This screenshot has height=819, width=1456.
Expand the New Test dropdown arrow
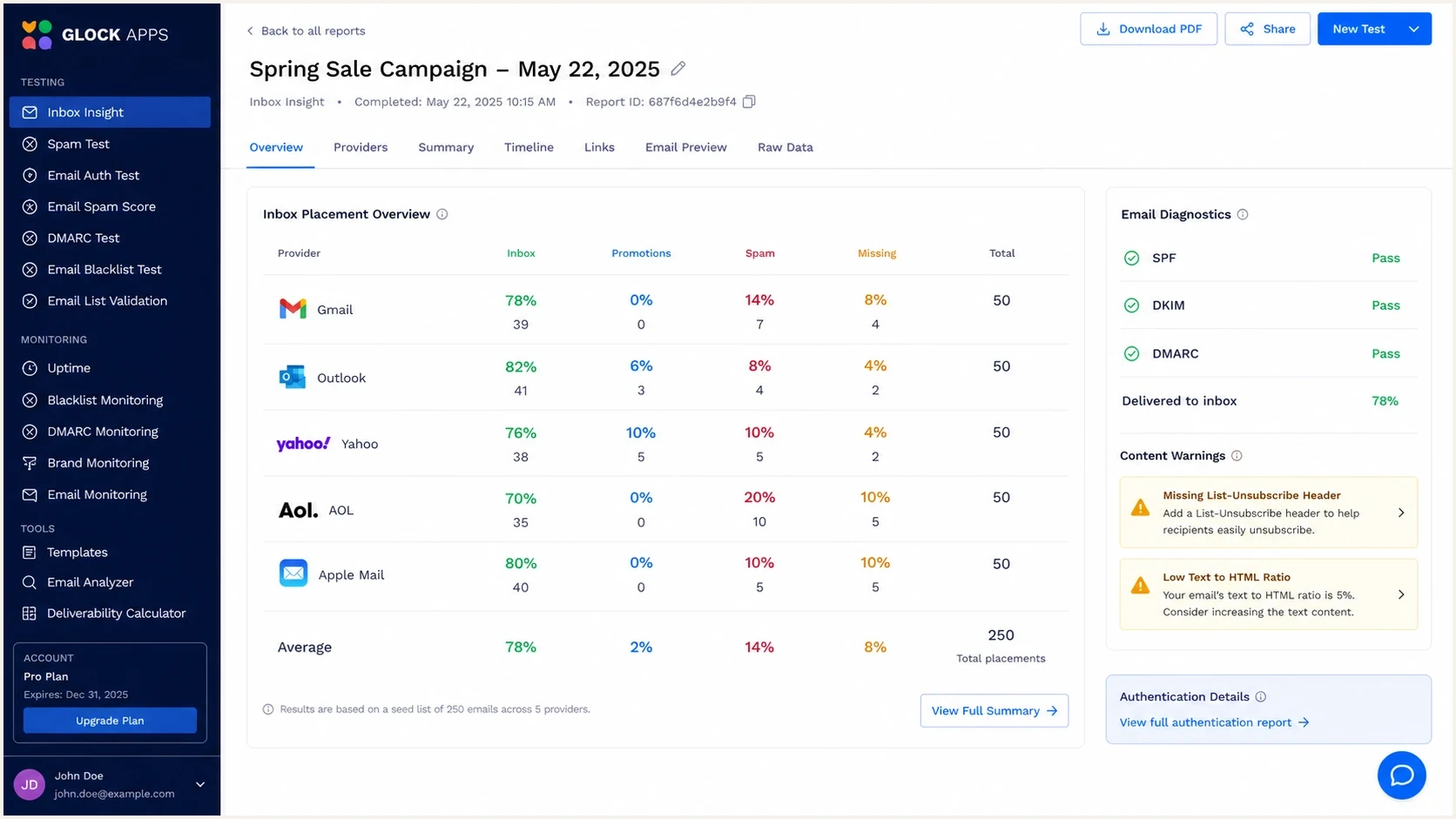click(x=1414, y=29)
